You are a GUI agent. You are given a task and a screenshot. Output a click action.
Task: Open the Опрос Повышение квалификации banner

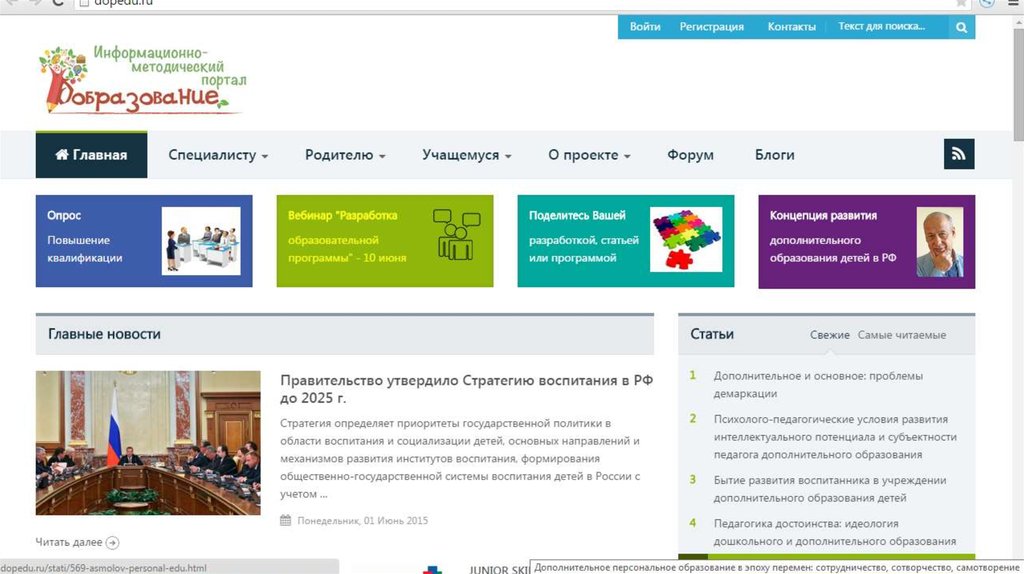144,241
